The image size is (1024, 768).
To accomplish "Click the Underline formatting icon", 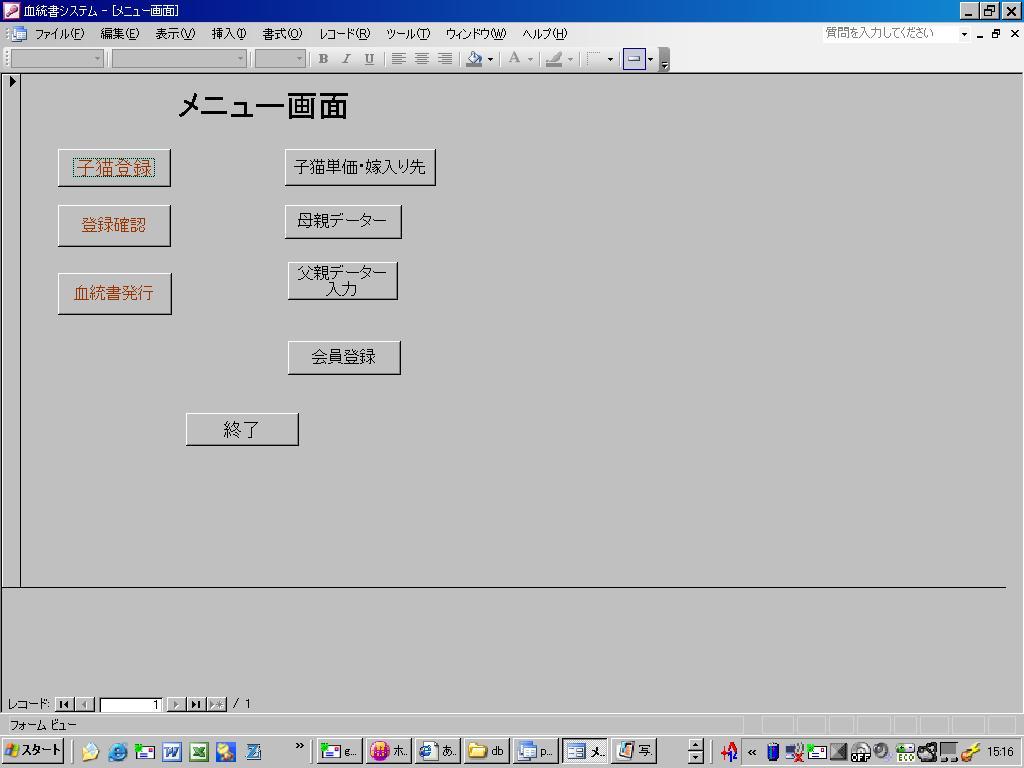I will point(369,59).
